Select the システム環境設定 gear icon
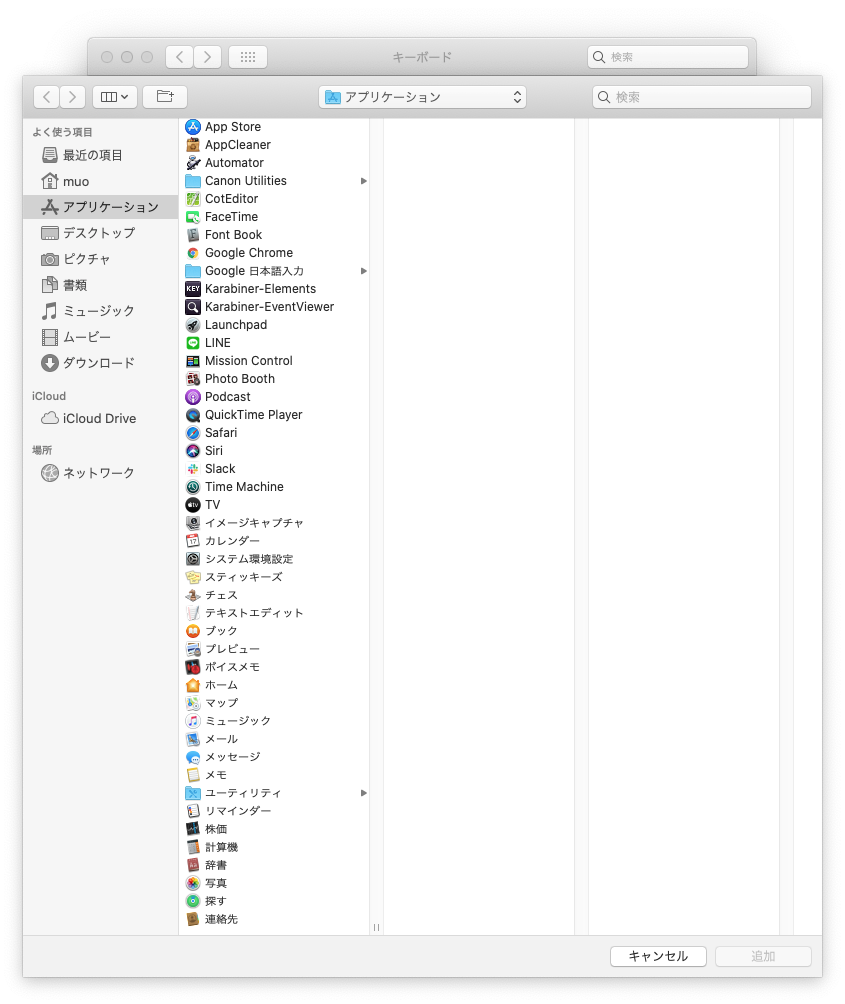Viewport: 845px width, 1004px height. tap(193, 559)
